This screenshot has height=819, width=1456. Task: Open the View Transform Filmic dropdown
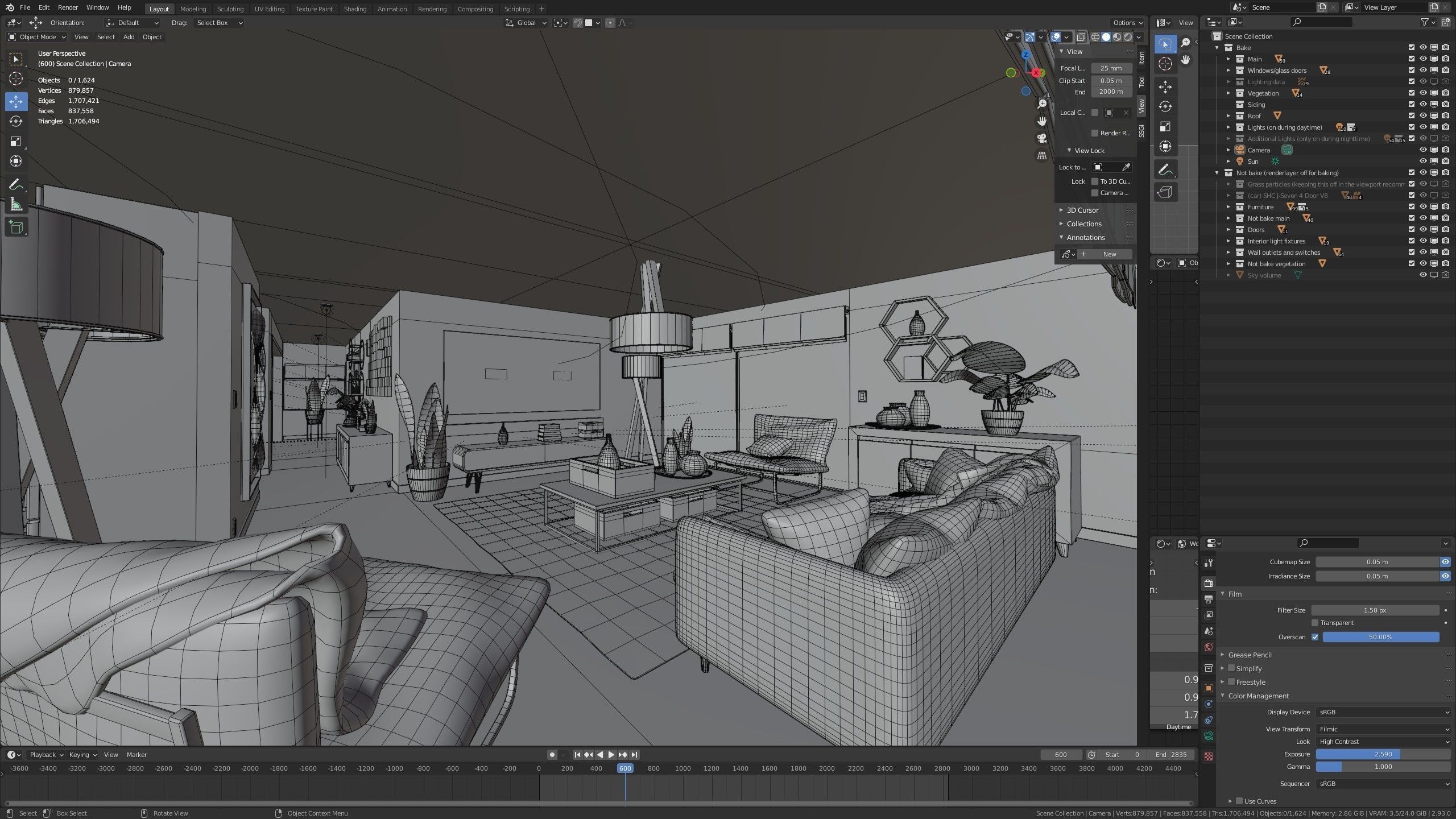1383,729
